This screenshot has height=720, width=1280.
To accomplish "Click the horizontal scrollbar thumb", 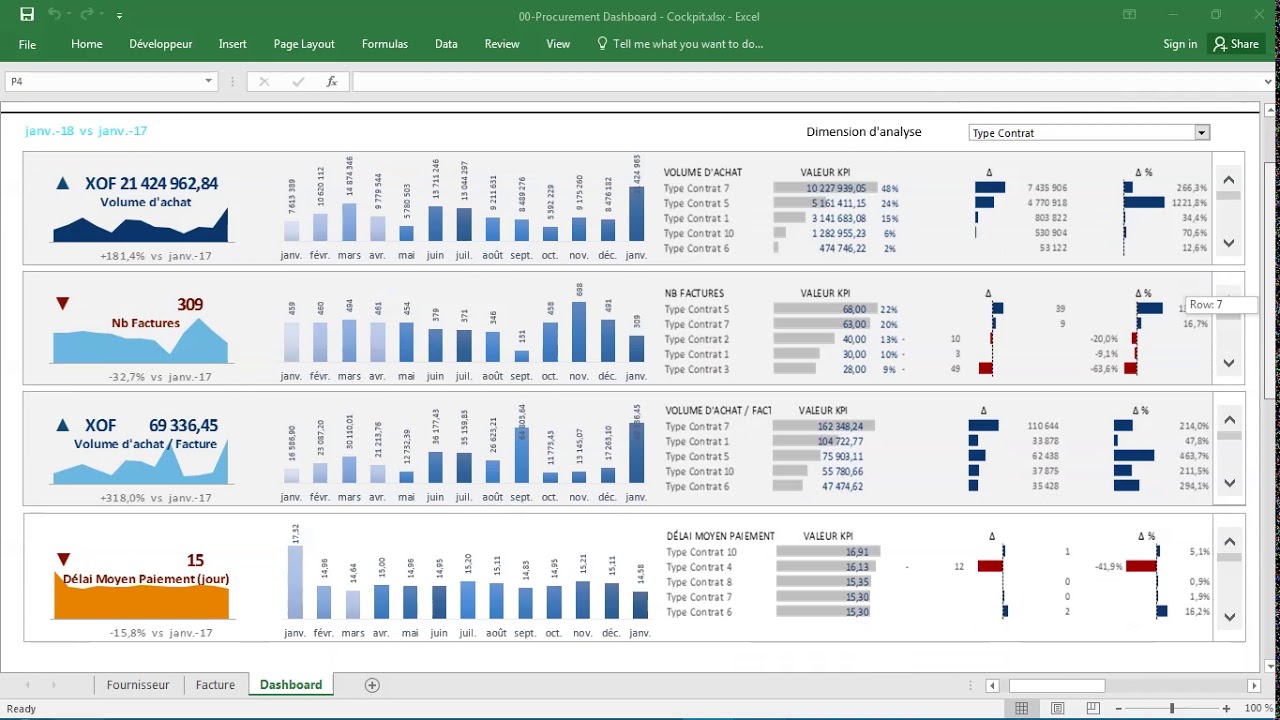I will point(1057,686).
